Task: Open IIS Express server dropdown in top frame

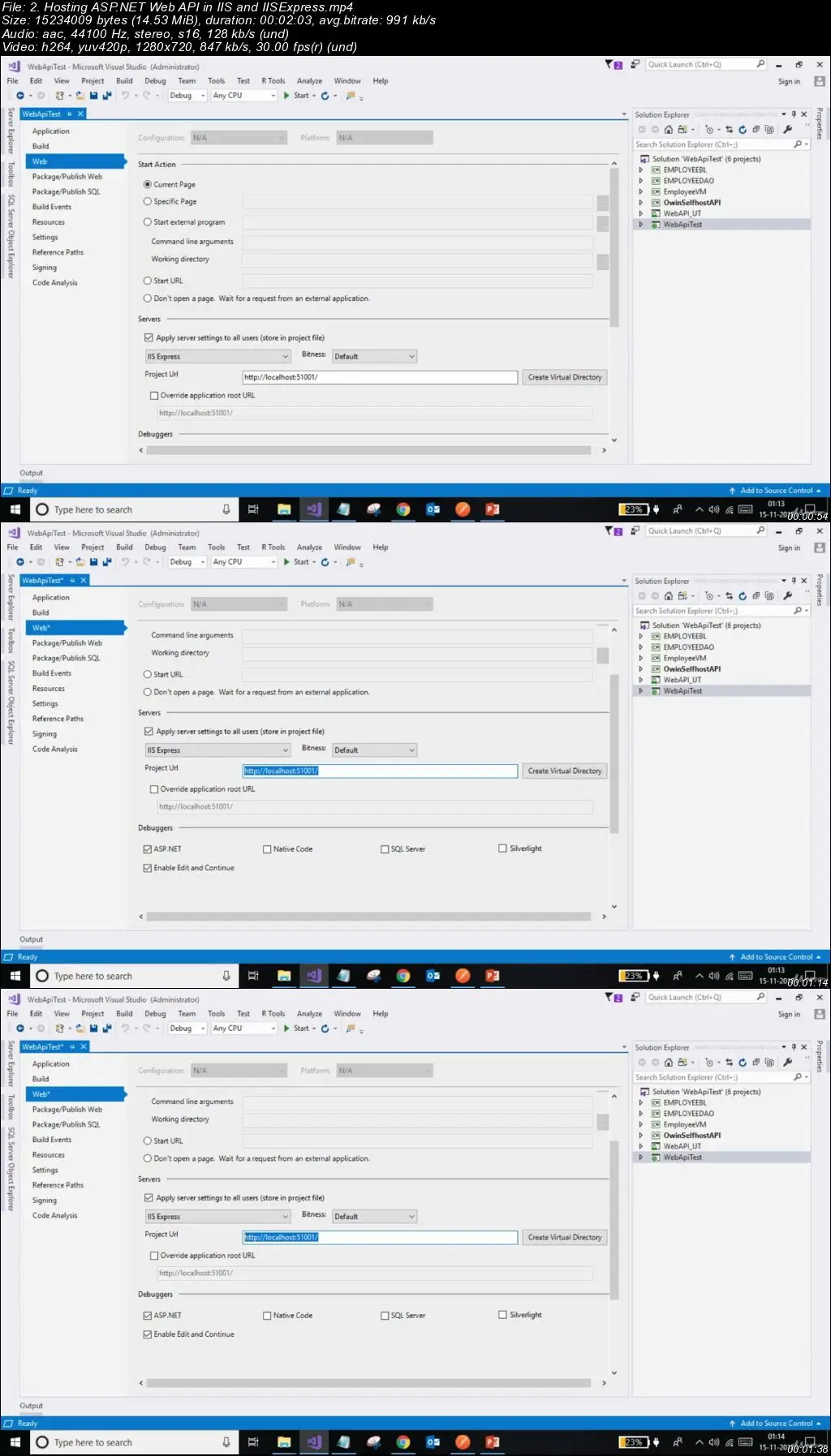Action: pos(217,356)
